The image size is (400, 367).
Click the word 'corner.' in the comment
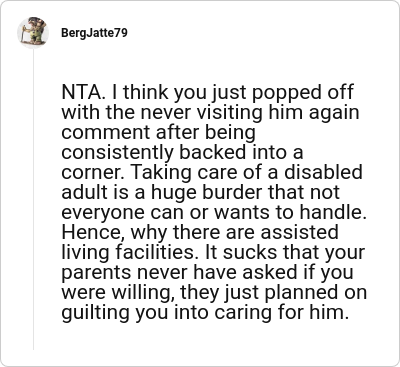pyautogui.click(x=93, y=173)
